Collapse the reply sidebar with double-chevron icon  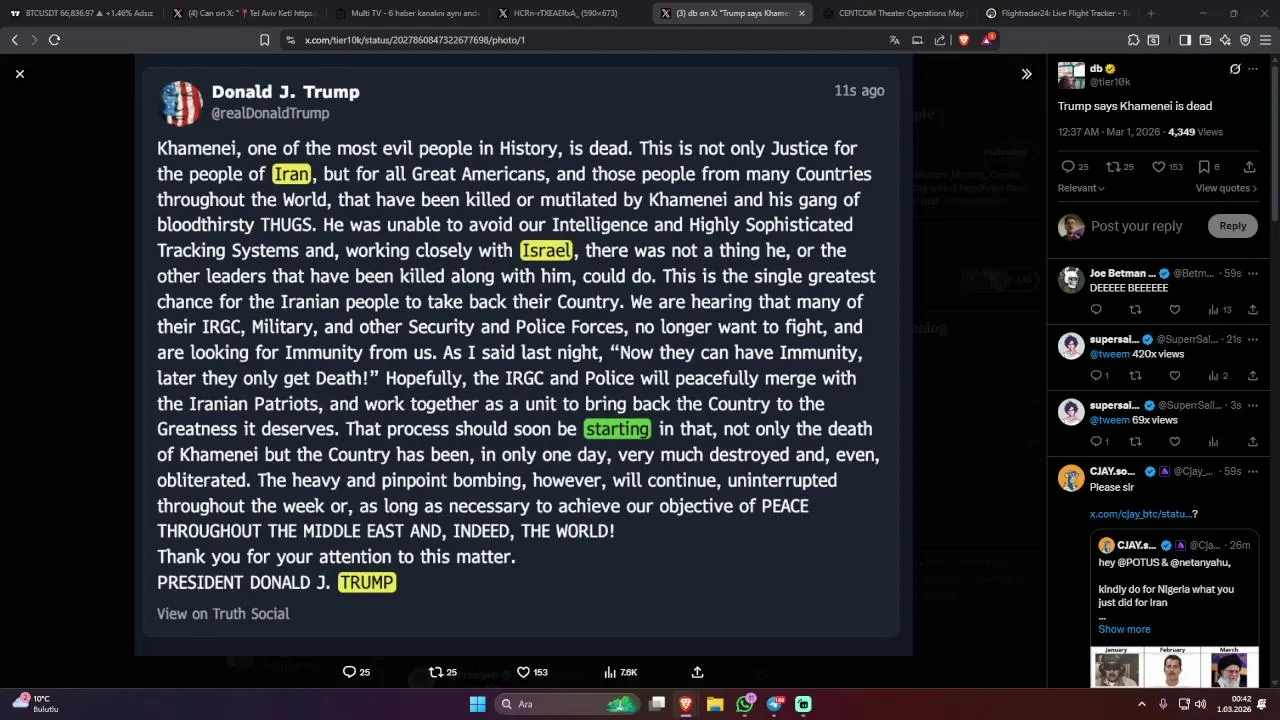(1026, 74)
